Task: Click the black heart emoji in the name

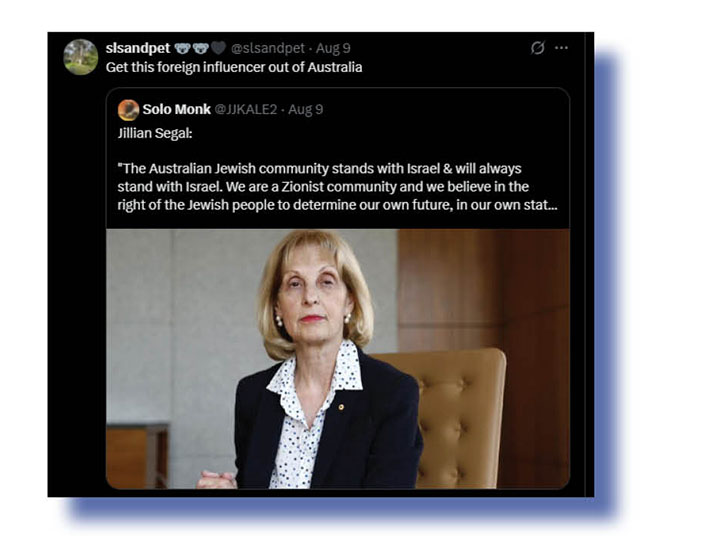Action: 218,47
